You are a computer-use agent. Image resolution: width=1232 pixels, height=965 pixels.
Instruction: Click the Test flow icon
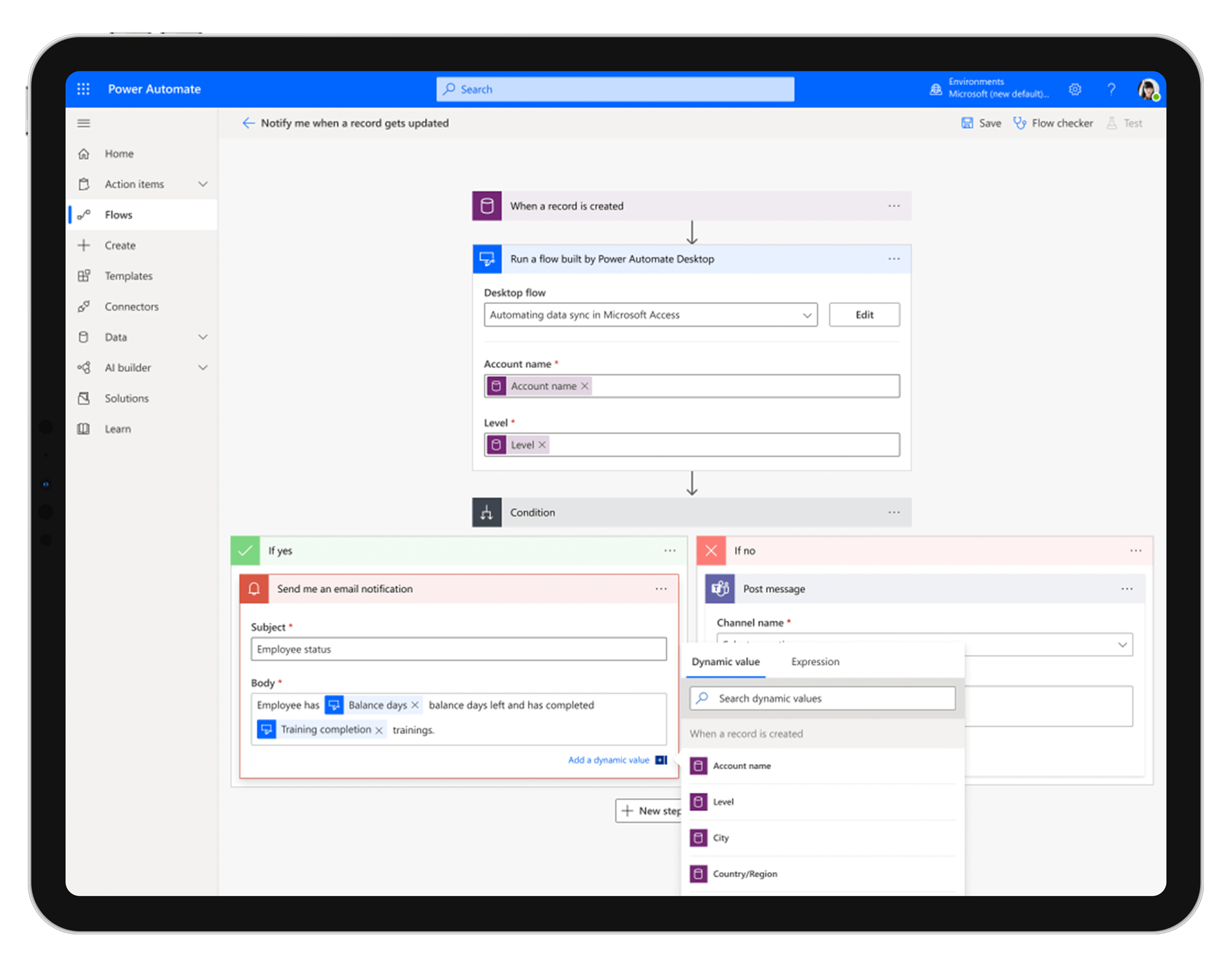coord(1113,122)
